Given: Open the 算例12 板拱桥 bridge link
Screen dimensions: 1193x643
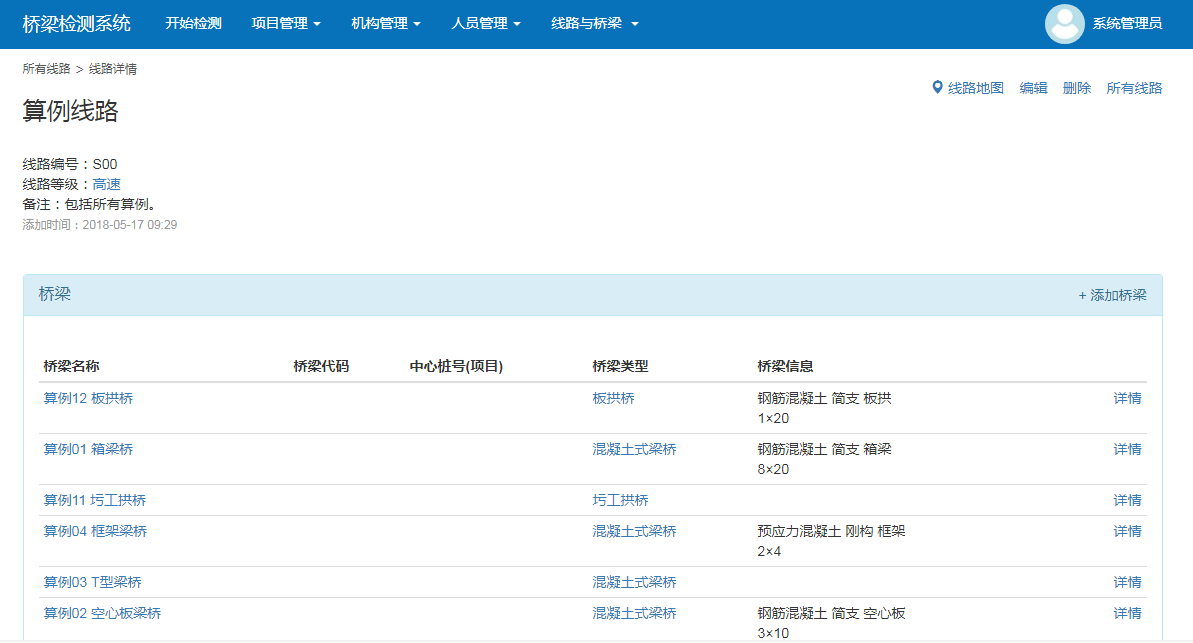Looking at the screenshot, I should coord(88,398).
